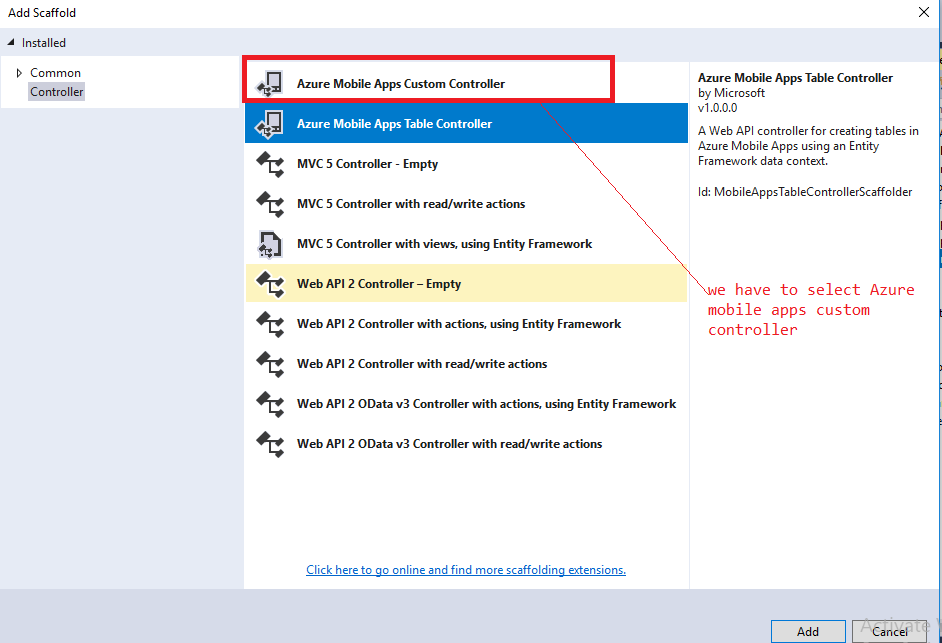Close the Add Scaffold dialog
942x643 pixels.
pos(924,12)
